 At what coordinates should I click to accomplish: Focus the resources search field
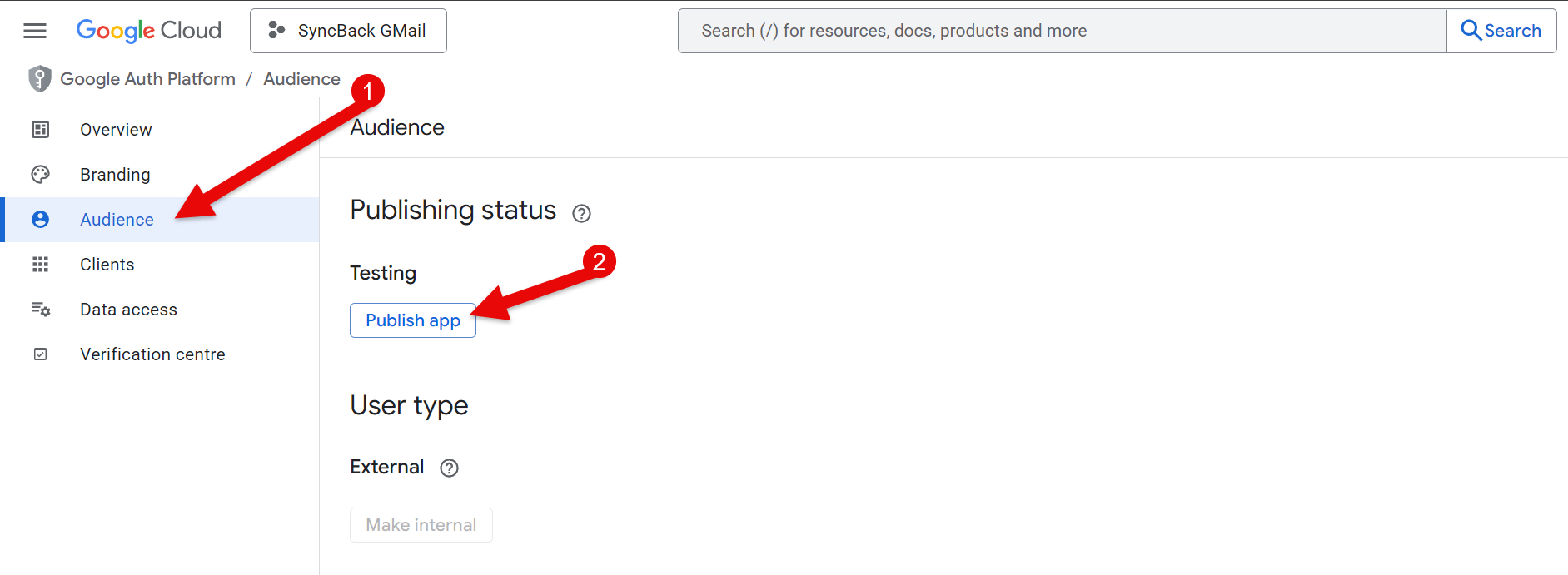[x=1062, y=31]
